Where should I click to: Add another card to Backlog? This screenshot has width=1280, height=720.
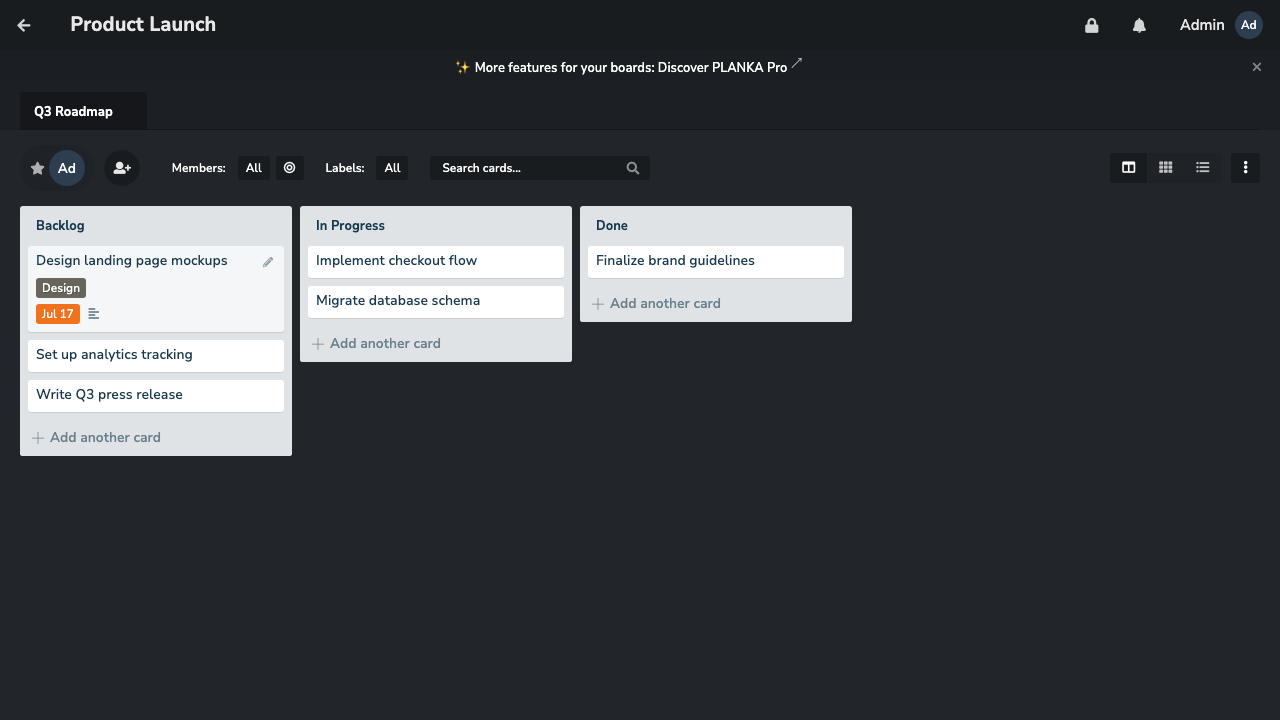pyautogui.click(x=156, y=437)
